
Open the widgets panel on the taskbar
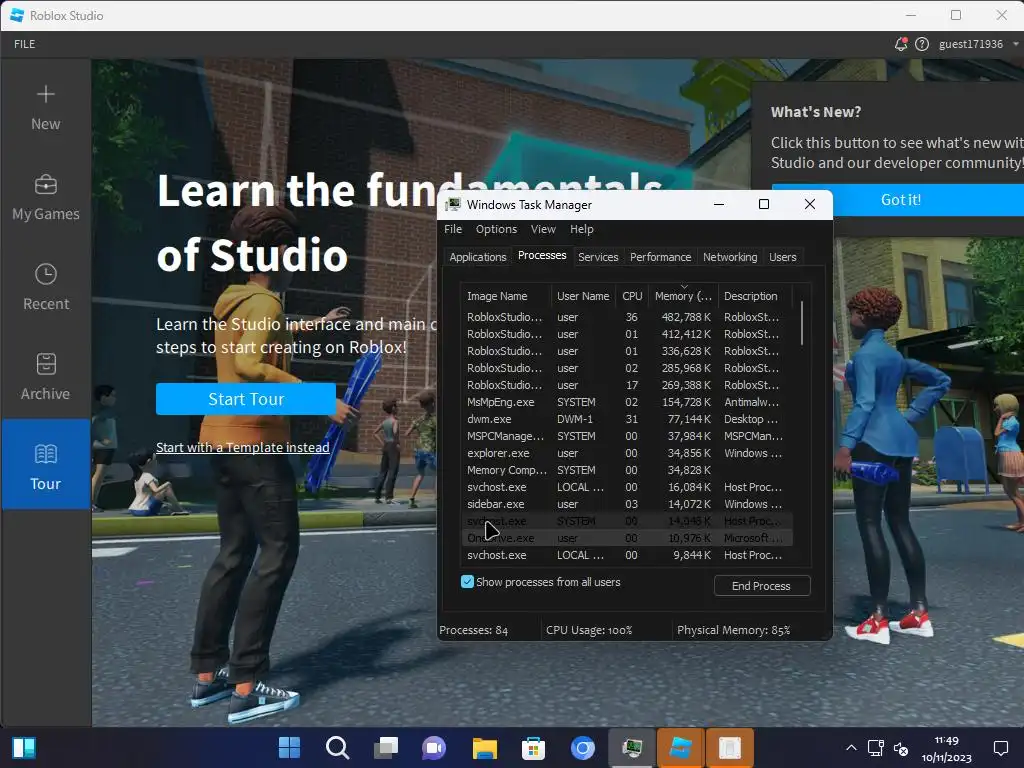tap(24, 747)
